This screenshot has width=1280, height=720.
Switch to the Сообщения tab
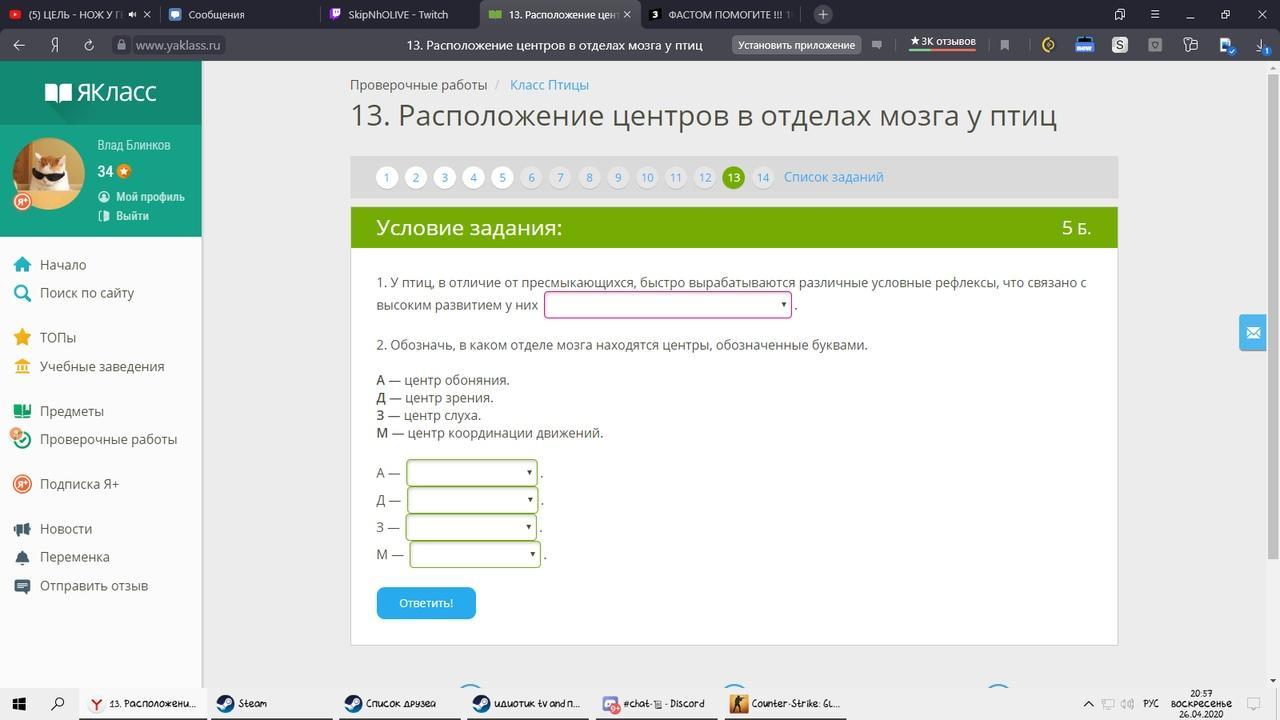pos(242,15)
